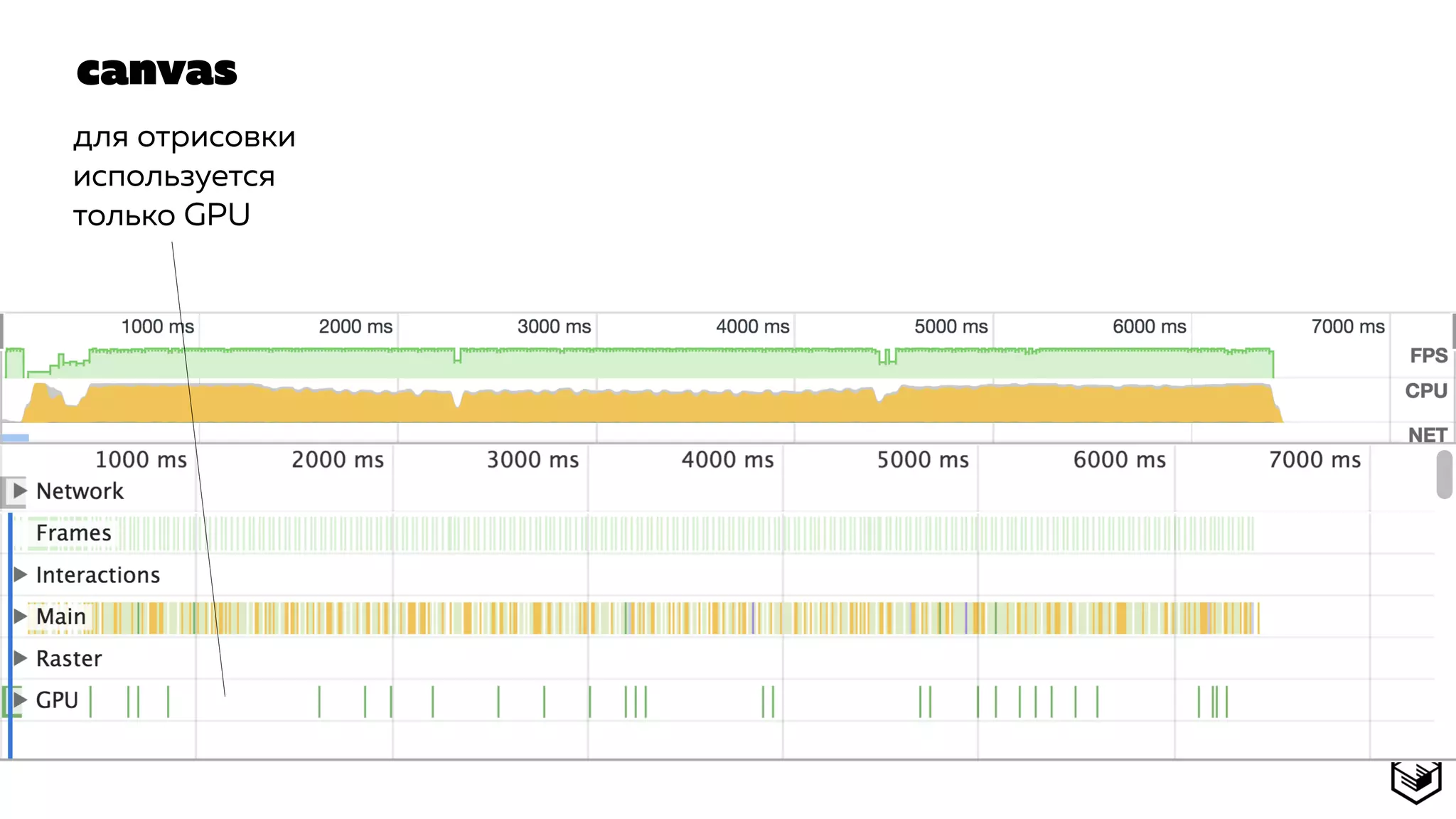1456x819 pixels.
Task: Click the left overview selection handle
Action: (x=2, y=331)
